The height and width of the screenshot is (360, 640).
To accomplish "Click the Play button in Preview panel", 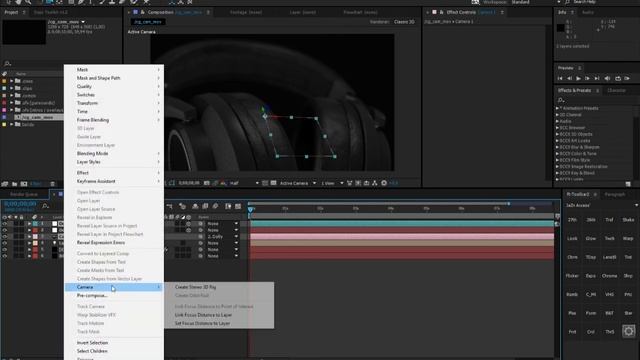I will [x=578, y=78].
